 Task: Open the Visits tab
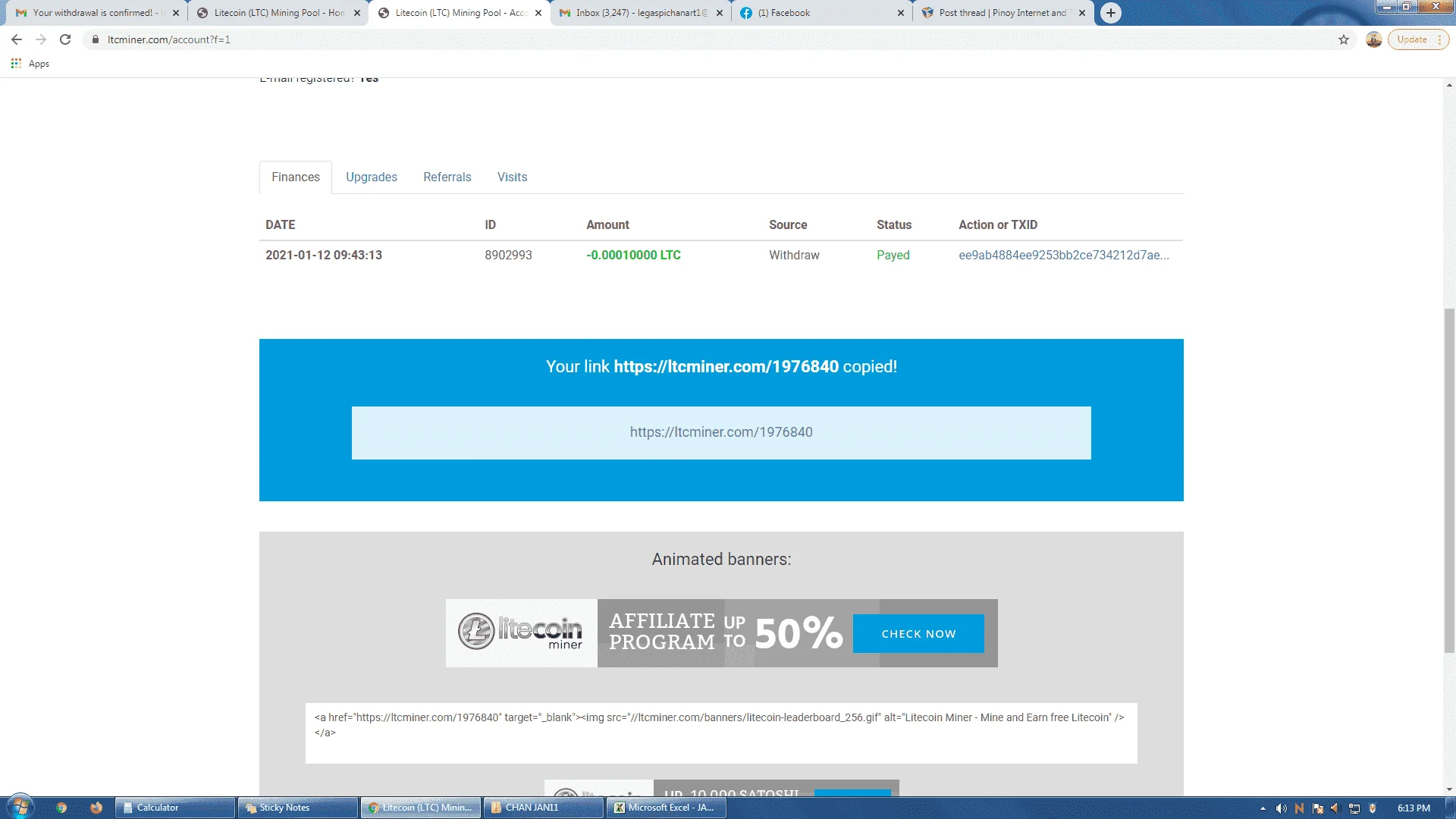click(513, 177)
